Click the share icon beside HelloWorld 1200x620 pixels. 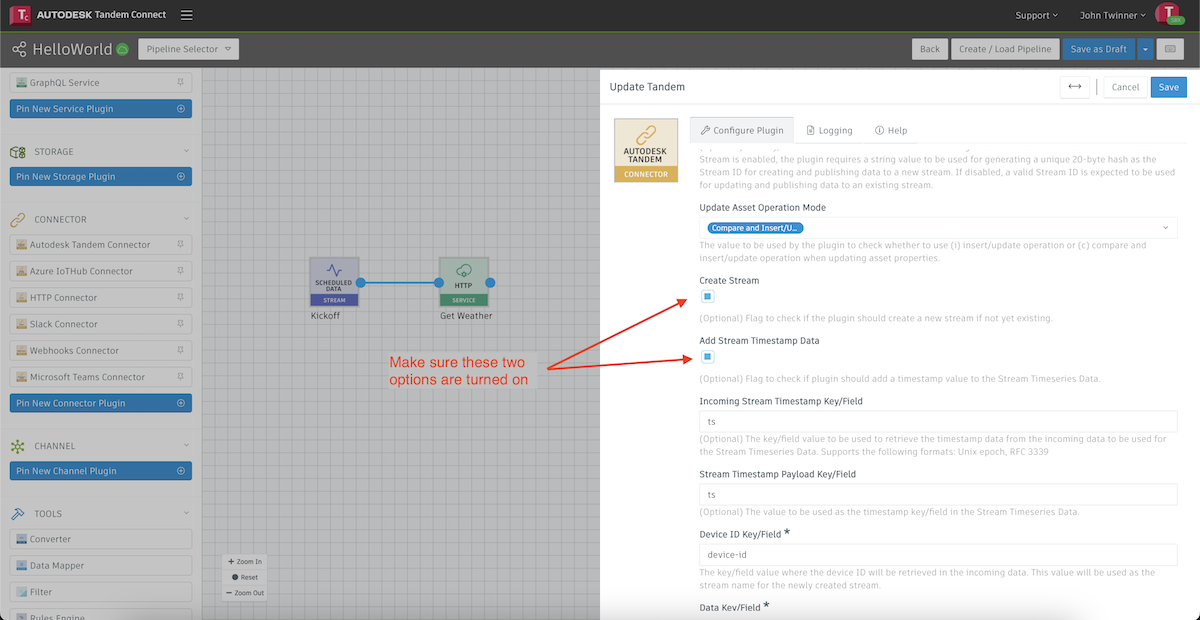[19, 49]
